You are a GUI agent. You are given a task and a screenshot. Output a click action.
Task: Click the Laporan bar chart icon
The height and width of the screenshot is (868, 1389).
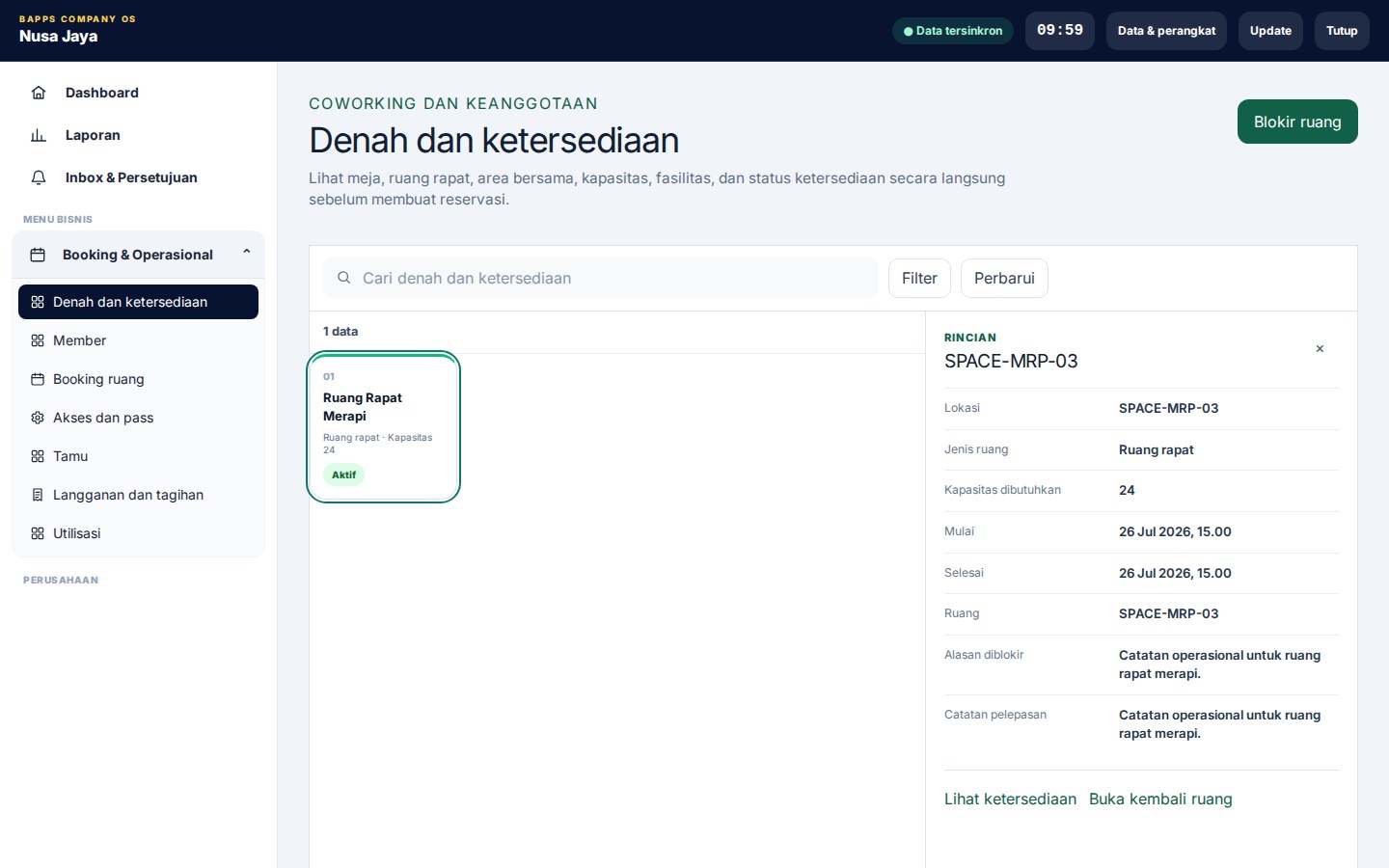coord(39,135)
